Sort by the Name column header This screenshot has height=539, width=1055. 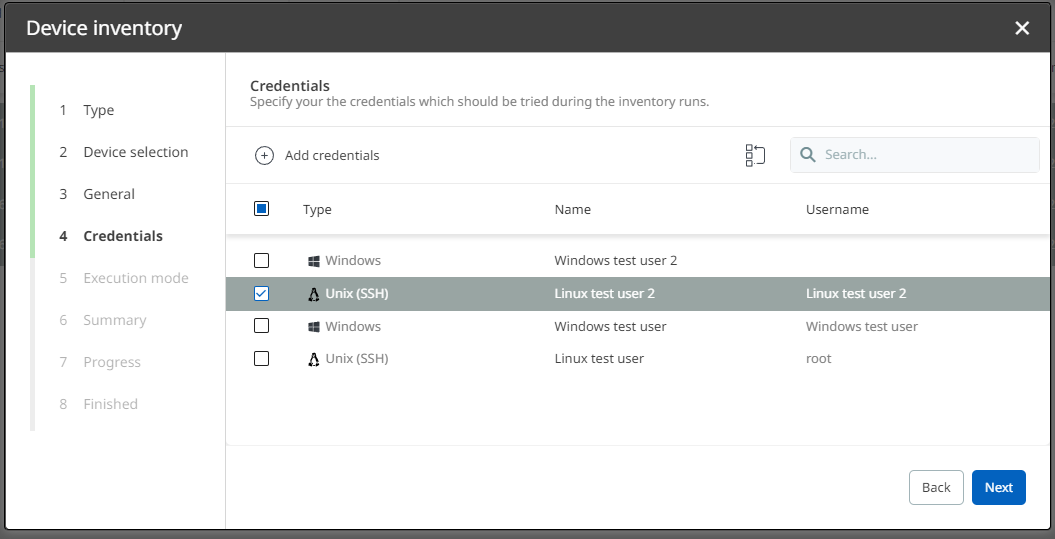coord(572,210)
